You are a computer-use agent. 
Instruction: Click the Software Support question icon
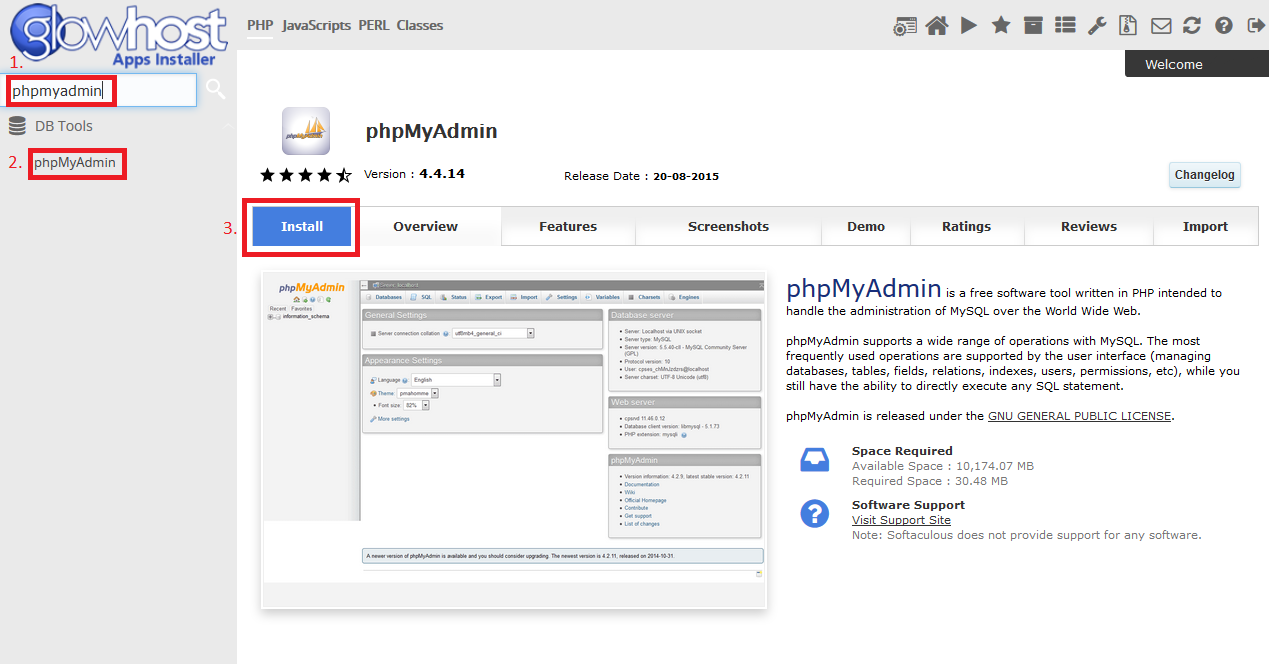point(814,514)
